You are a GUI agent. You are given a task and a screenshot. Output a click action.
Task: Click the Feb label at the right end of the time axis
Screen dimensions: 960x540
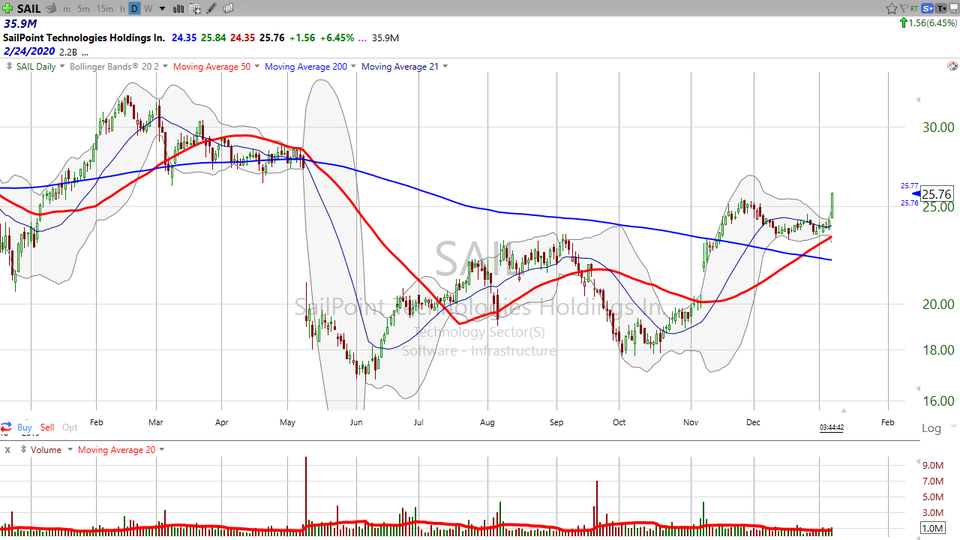pyautogui.click(x=887, y=422)
